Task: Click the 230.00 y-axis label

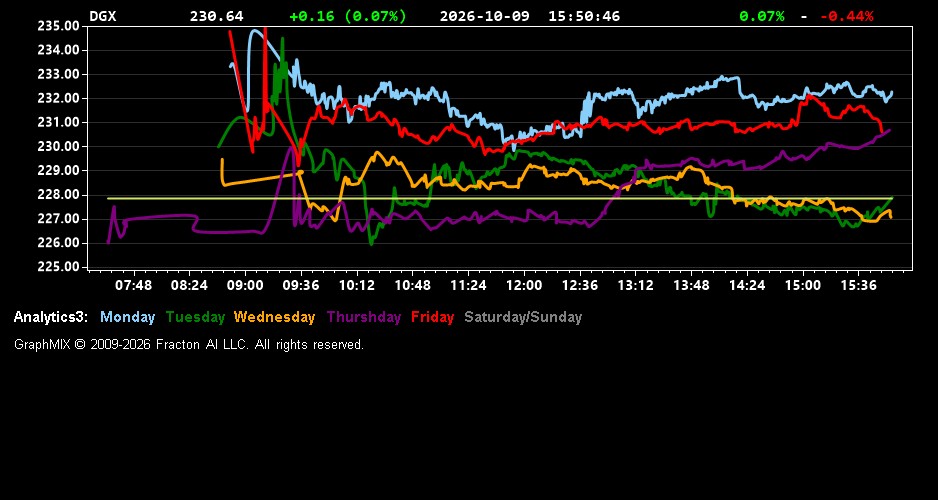Action: pyautogui.click(x=58, y=147)
